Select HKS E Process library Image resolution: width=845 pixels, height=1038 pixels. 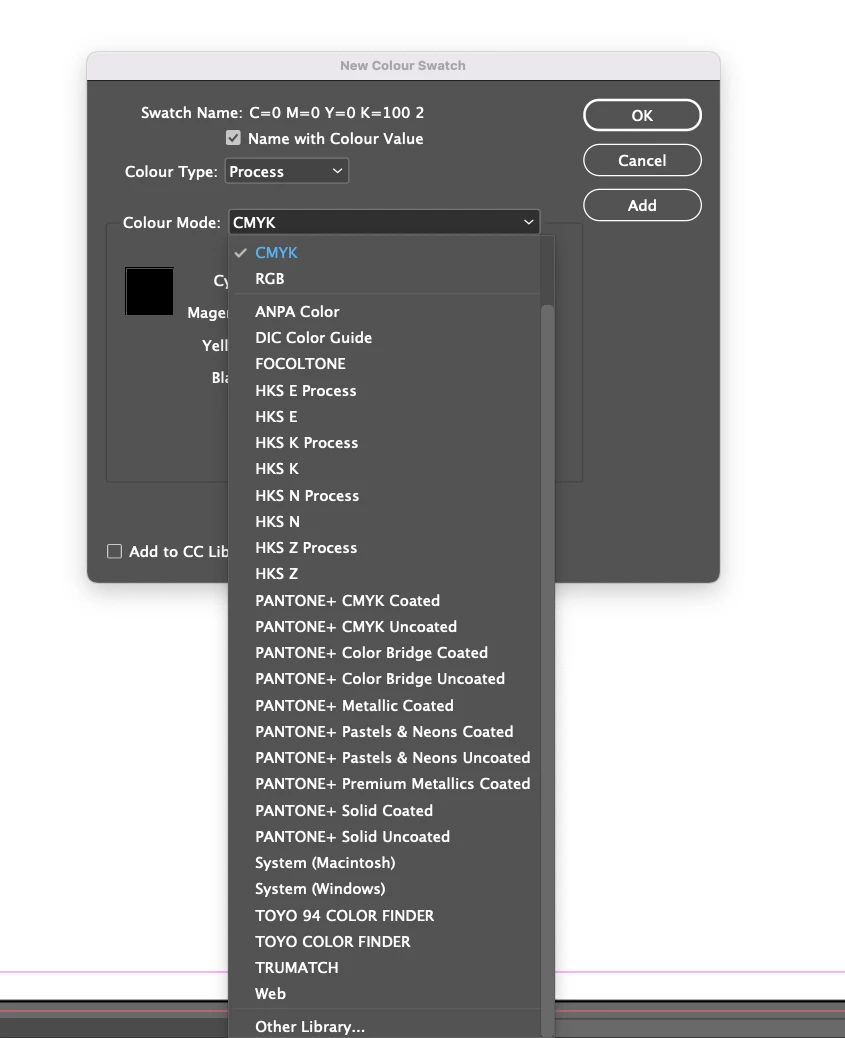(384, 391)
